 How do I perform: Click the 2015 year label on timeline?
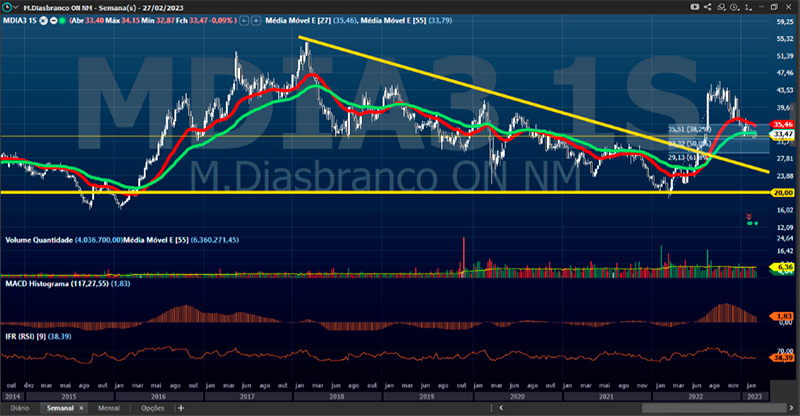69,397
